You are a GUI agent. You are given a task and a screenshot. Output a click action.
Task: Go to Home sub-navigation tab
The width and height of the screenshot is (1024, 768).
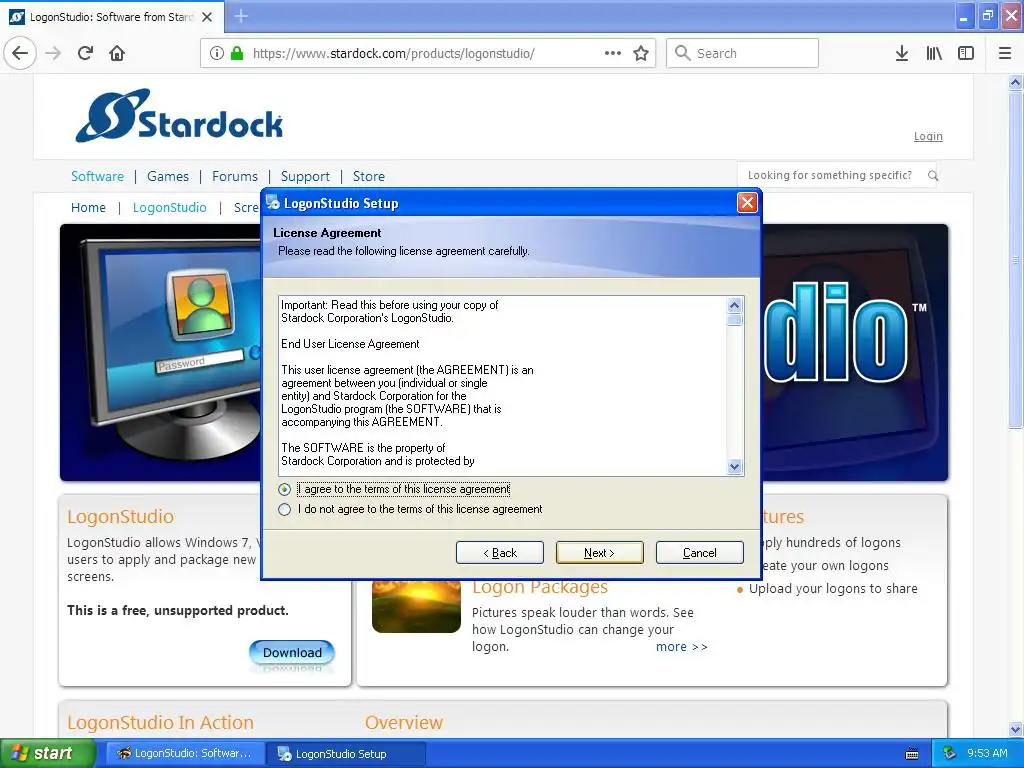[88, 208]
